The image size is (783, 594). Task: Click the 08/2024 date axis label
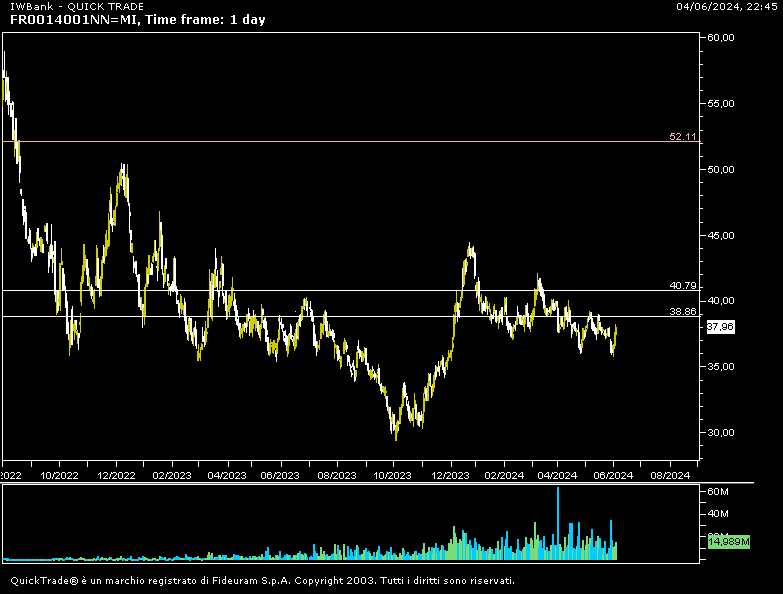pyautogui.click(x=669, y=476)
